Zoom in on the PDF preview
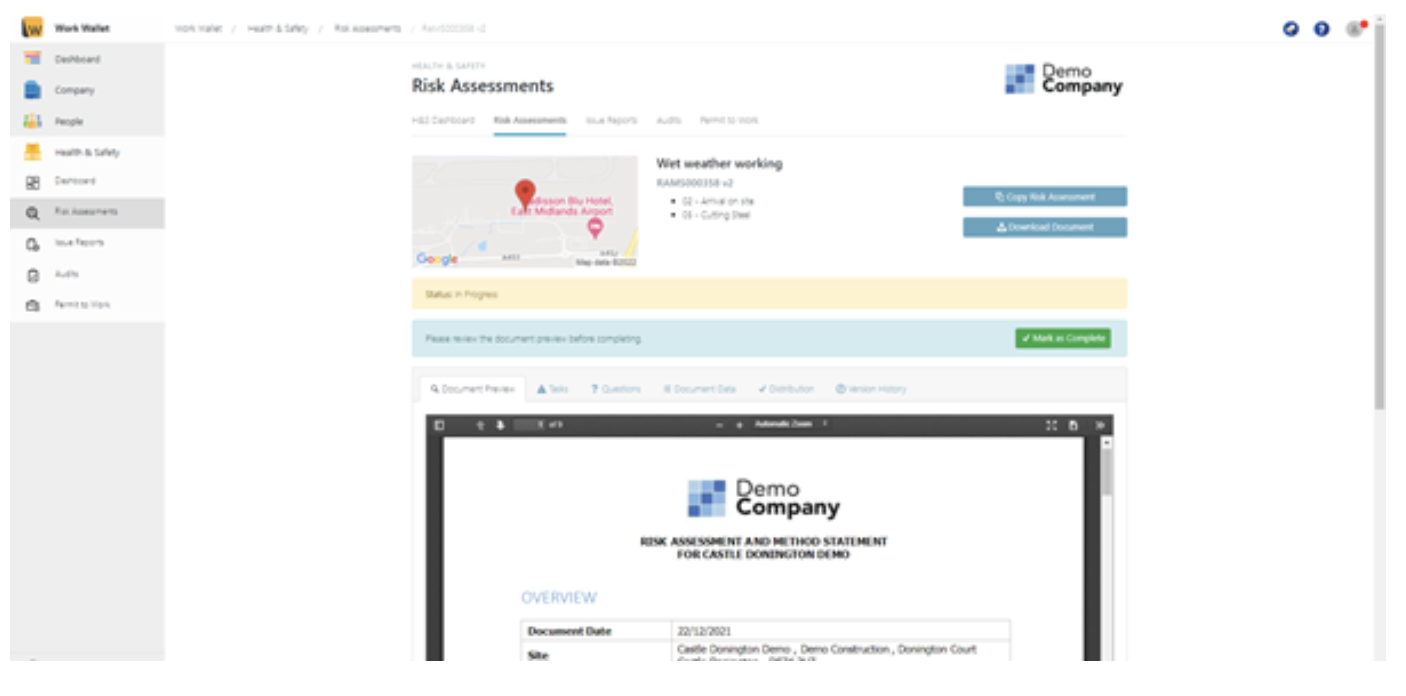 coord(740,425)
